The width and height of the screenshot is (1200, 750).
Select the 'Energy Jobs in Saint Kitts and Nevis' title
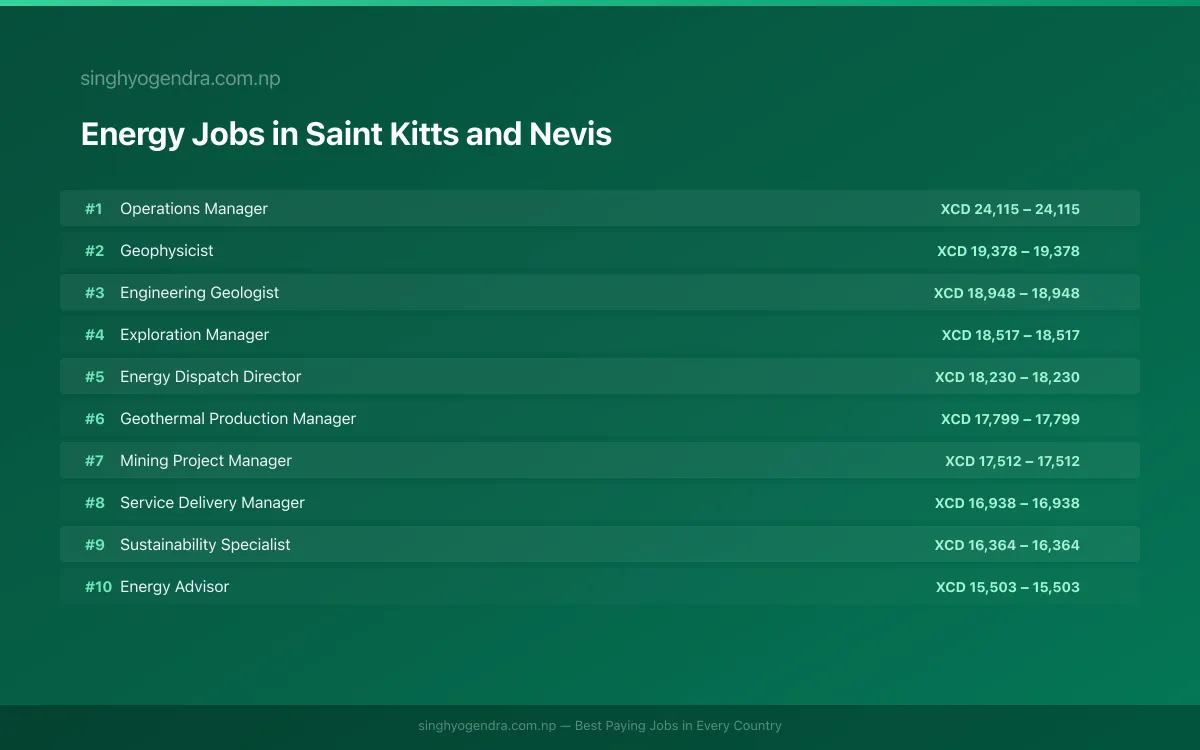pos(346,134)
